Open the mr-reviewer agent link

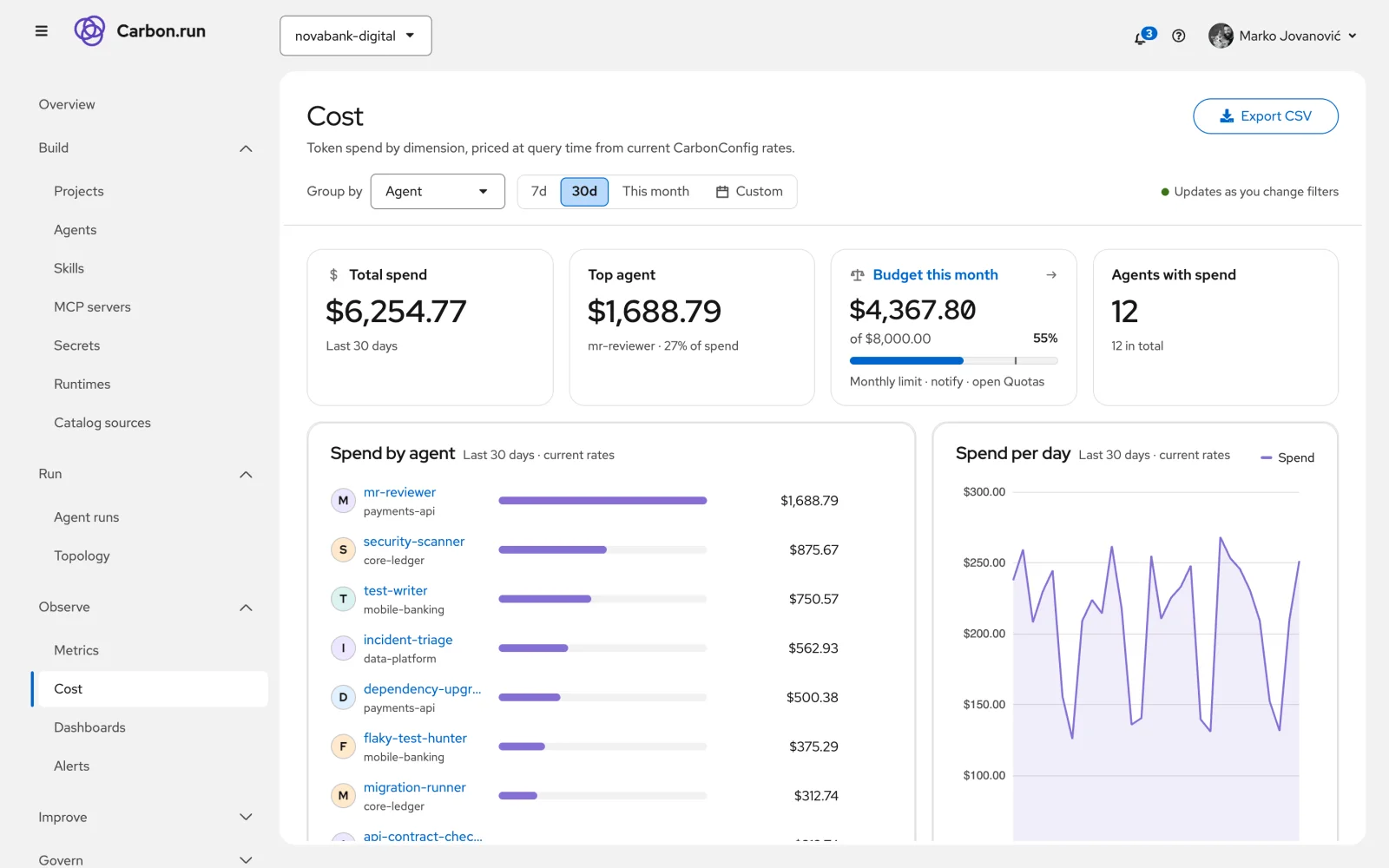tap(399, 492)
